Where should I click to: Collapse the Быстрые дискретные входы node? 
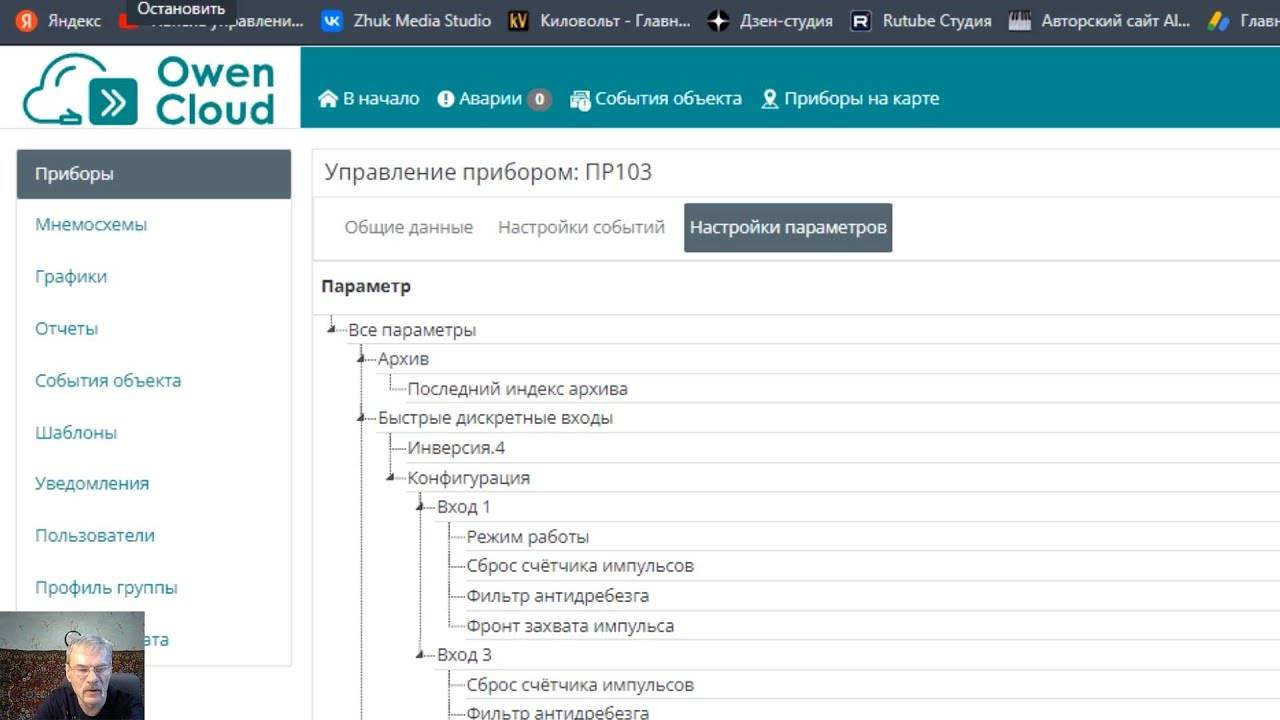[x=362, y=417]
